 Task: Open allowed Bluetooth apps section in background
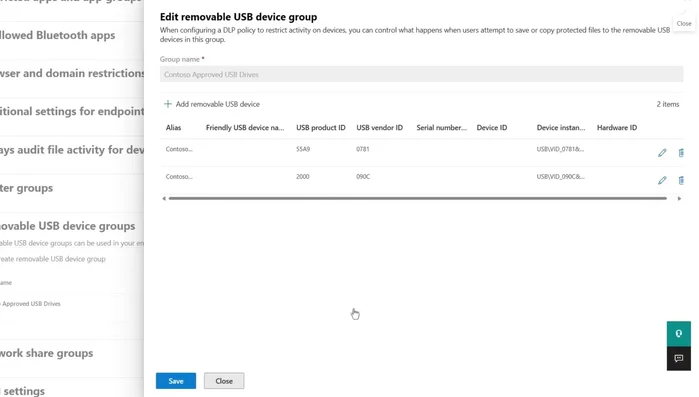click(x=58, y=35)
